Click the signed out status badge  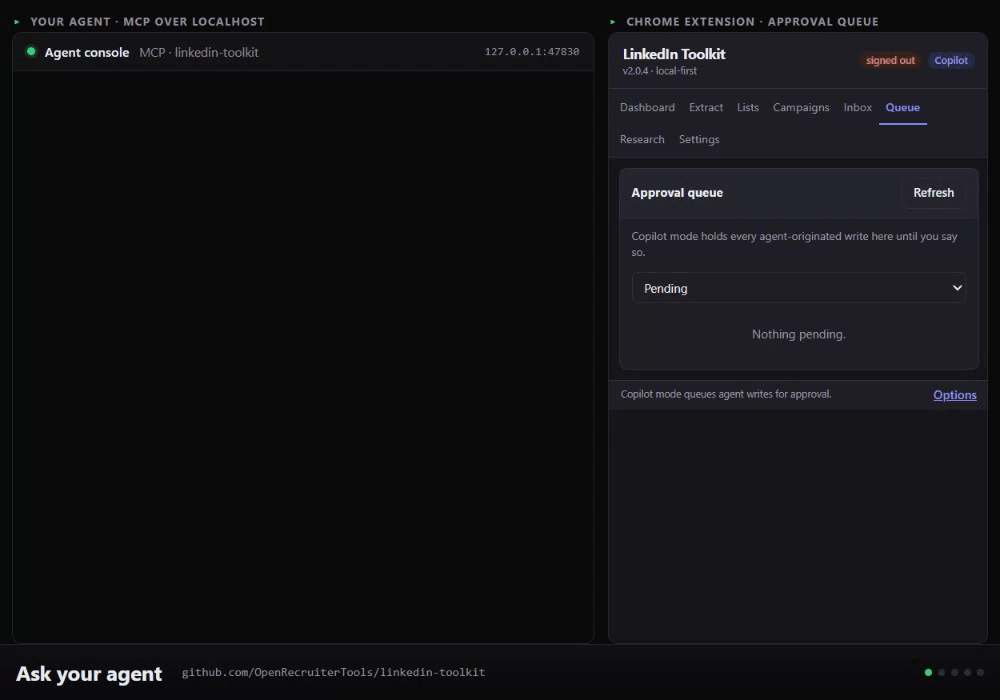coord(890,60)
